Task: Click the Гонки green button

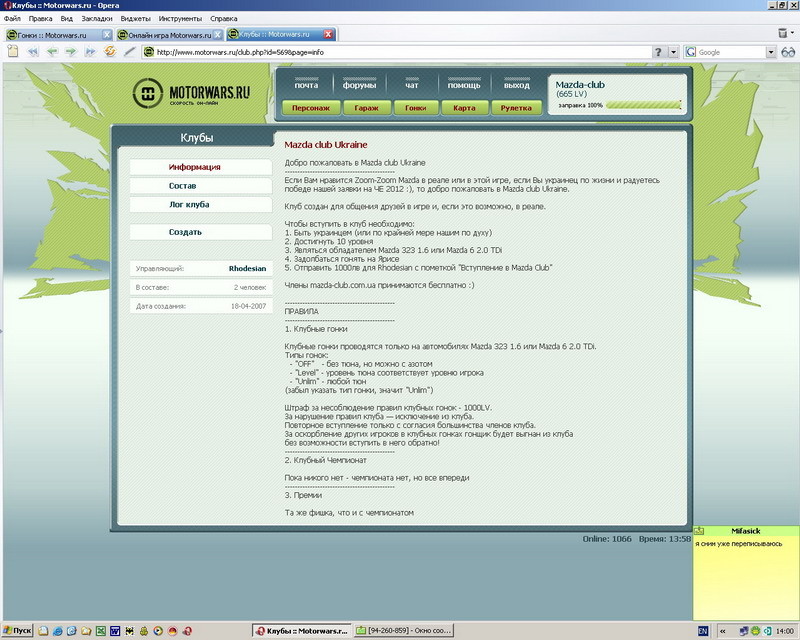Action: (x=415, y=108)
